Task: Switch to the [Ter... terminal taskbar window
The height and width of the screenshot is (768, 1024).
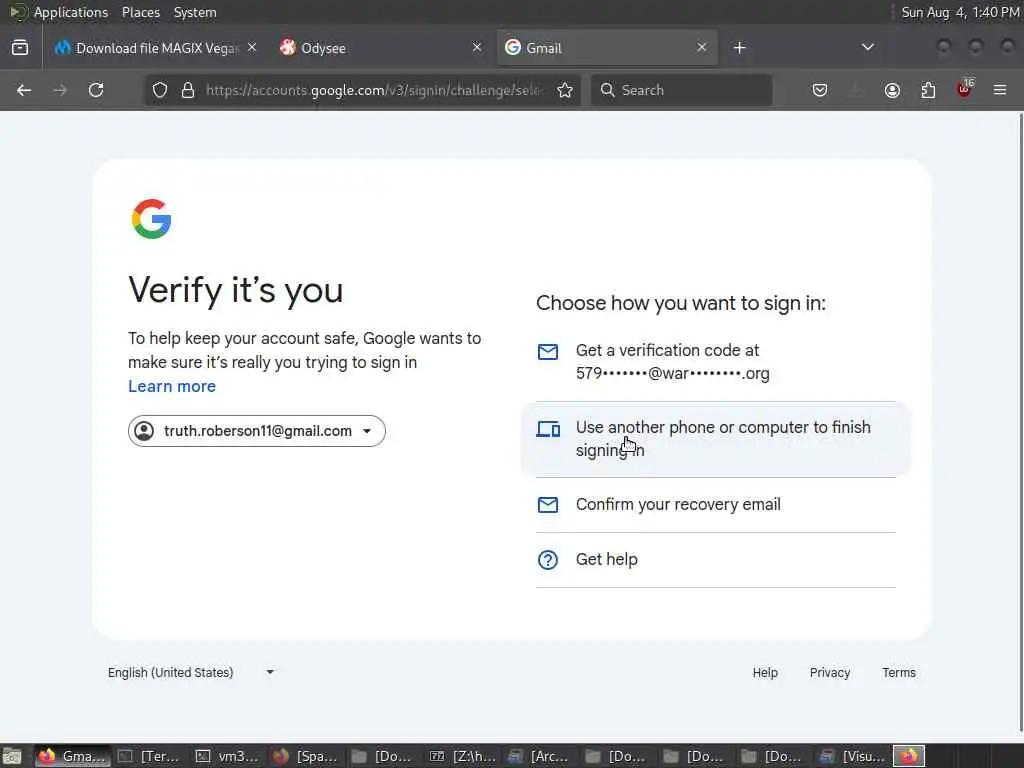Action: pos(149,756)
